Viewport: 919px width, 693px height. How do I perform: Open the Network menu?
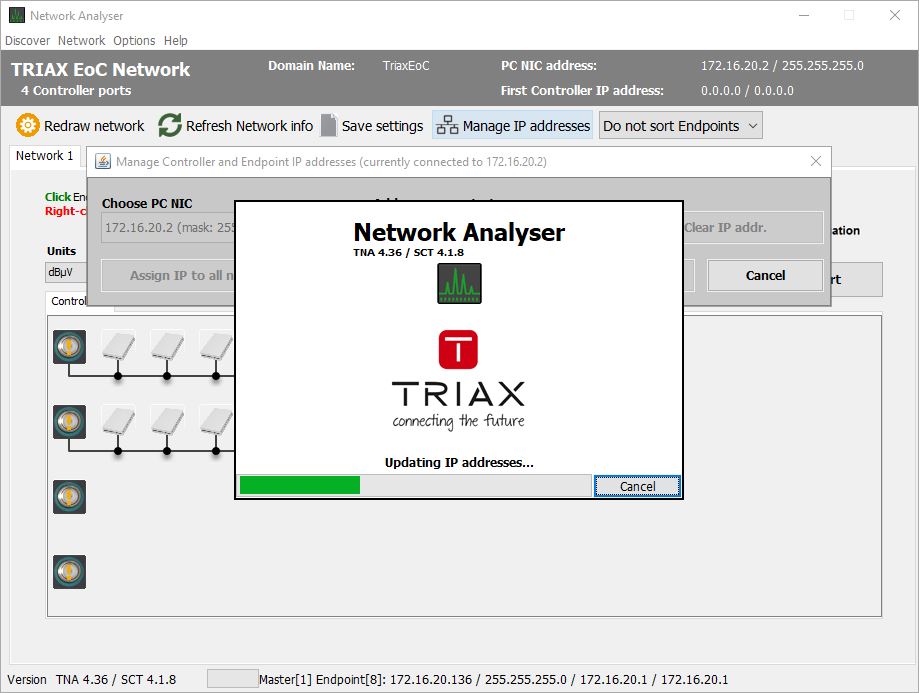(x=81, y=40)
